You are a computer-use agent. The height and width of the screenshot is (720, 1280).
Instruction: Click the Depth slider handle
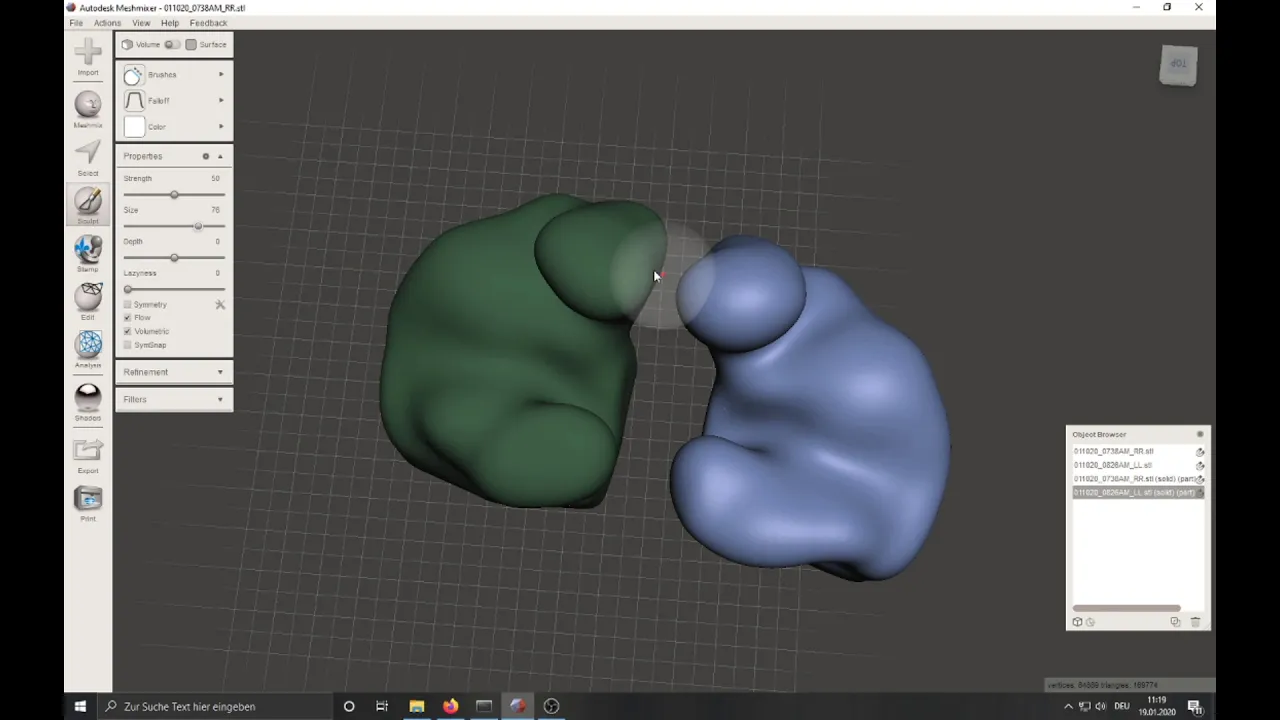coord(174,258)
